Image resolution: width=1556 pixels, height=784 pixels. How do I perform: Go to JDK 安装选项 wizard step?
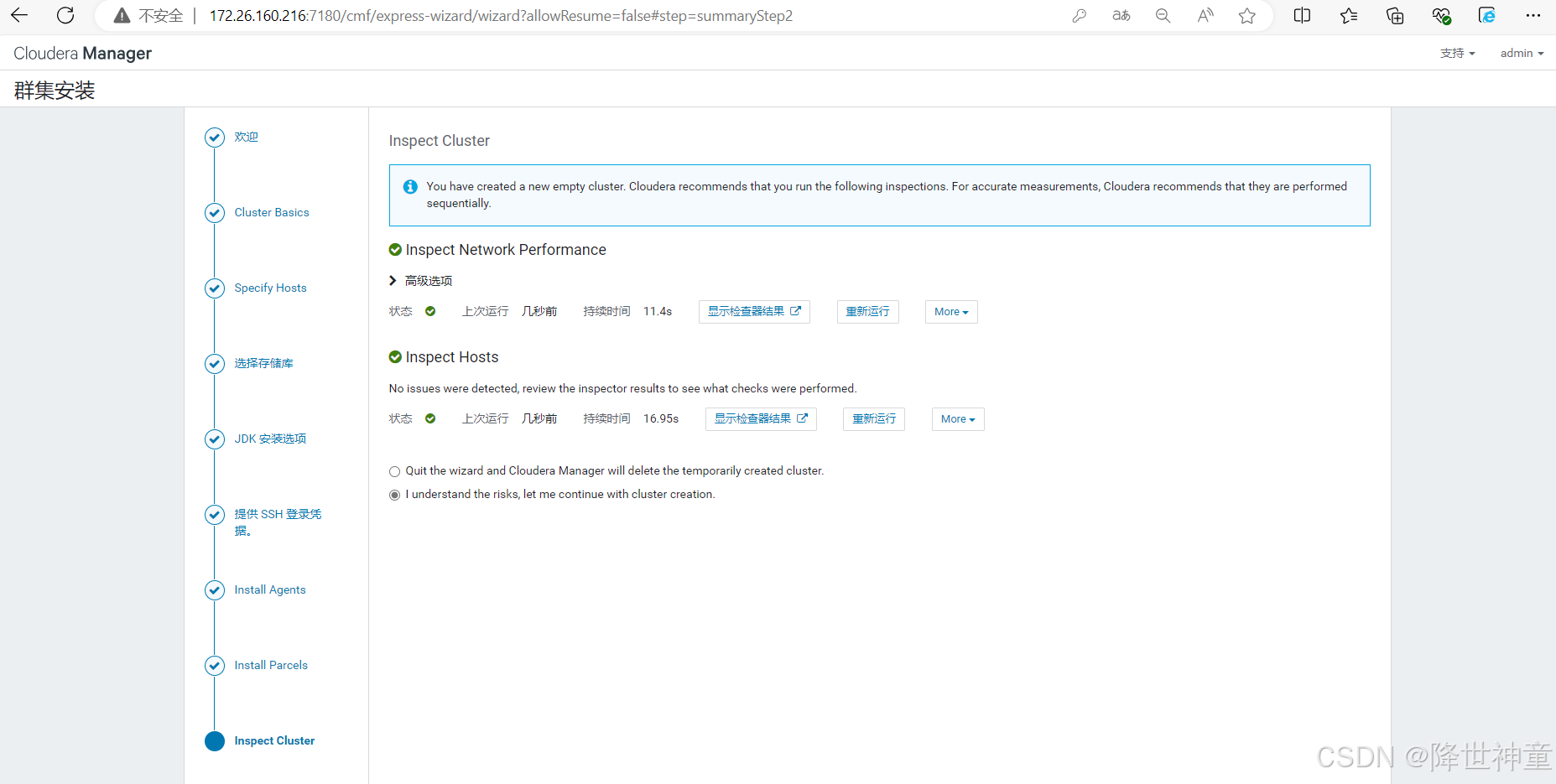(x=270, y=439)
